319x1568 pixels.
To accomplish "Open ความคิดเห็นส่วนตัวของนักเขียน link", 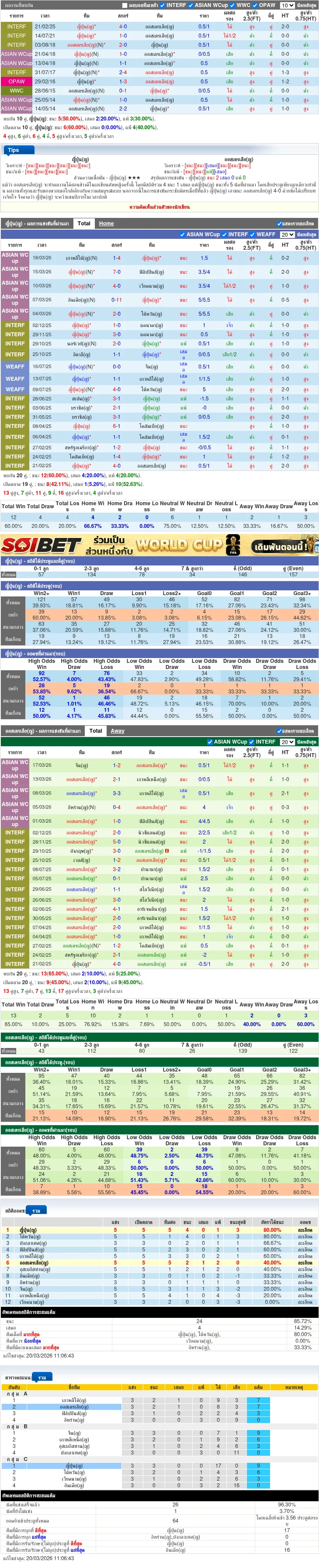I will [159, 207].
